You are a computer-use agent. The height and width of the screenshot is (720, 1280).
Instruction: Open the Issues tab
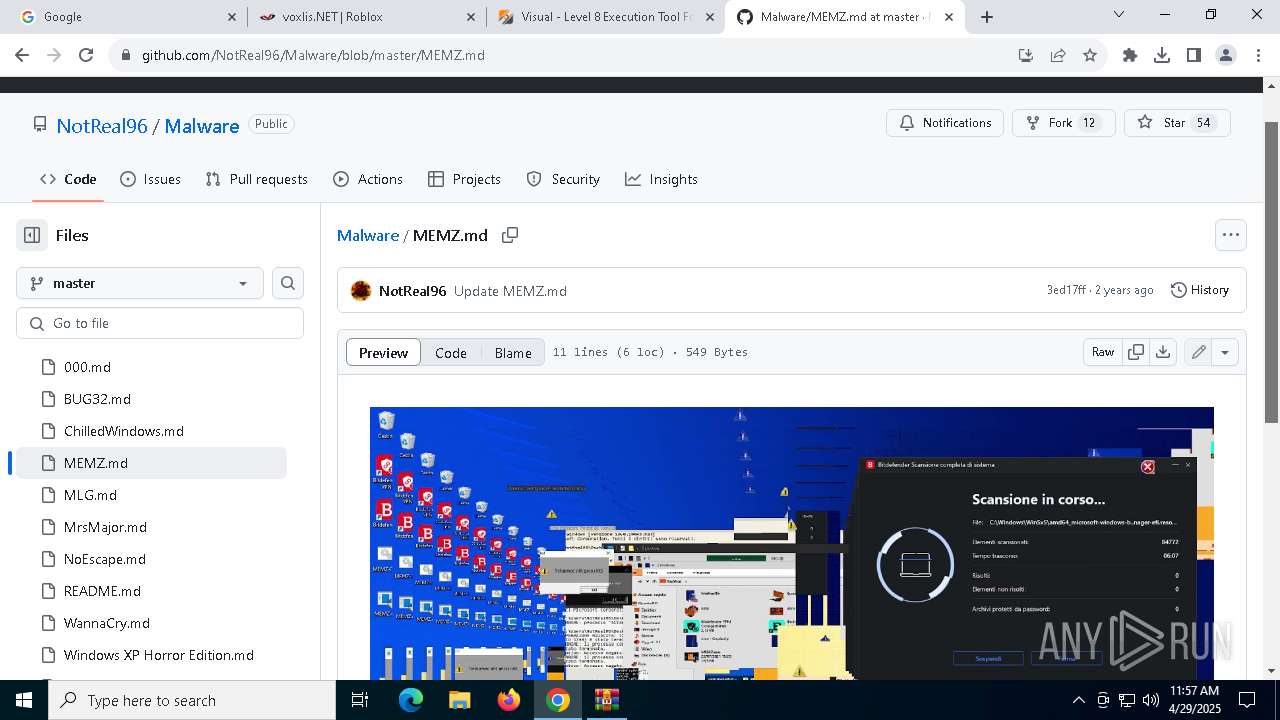point(151,179)
